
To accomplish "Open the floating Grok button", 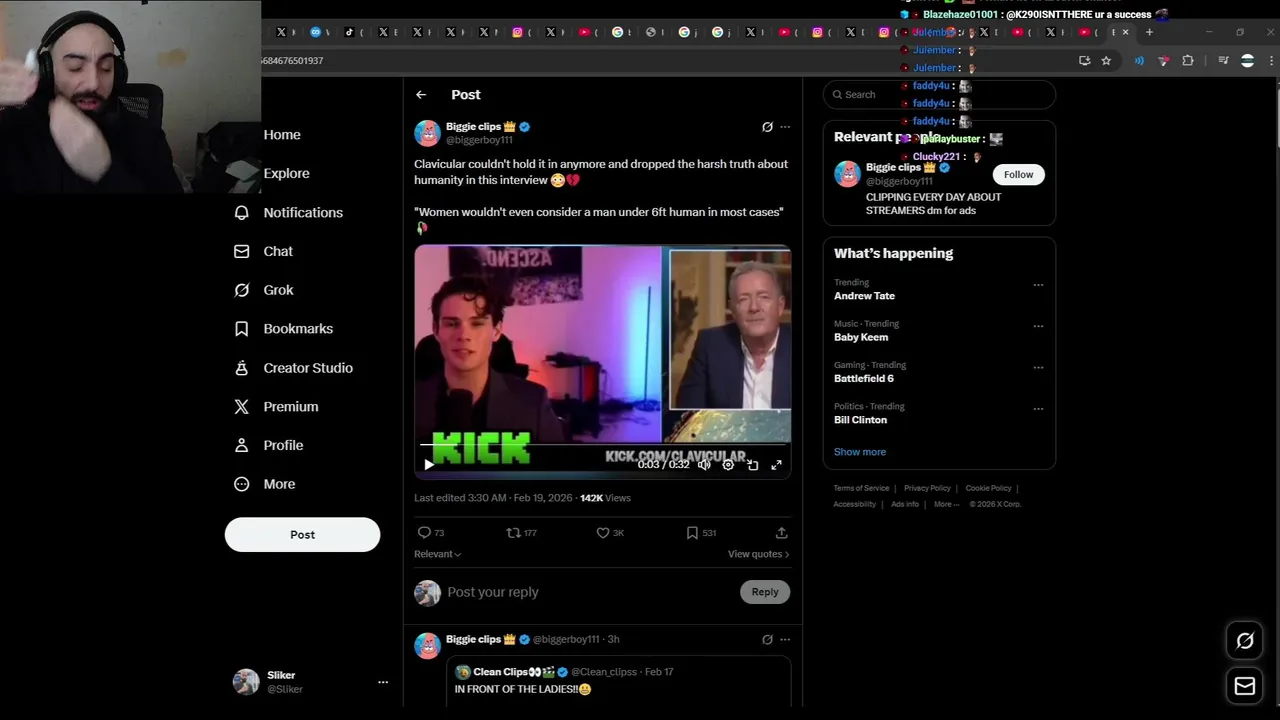I will click(x=1245, y=641).
